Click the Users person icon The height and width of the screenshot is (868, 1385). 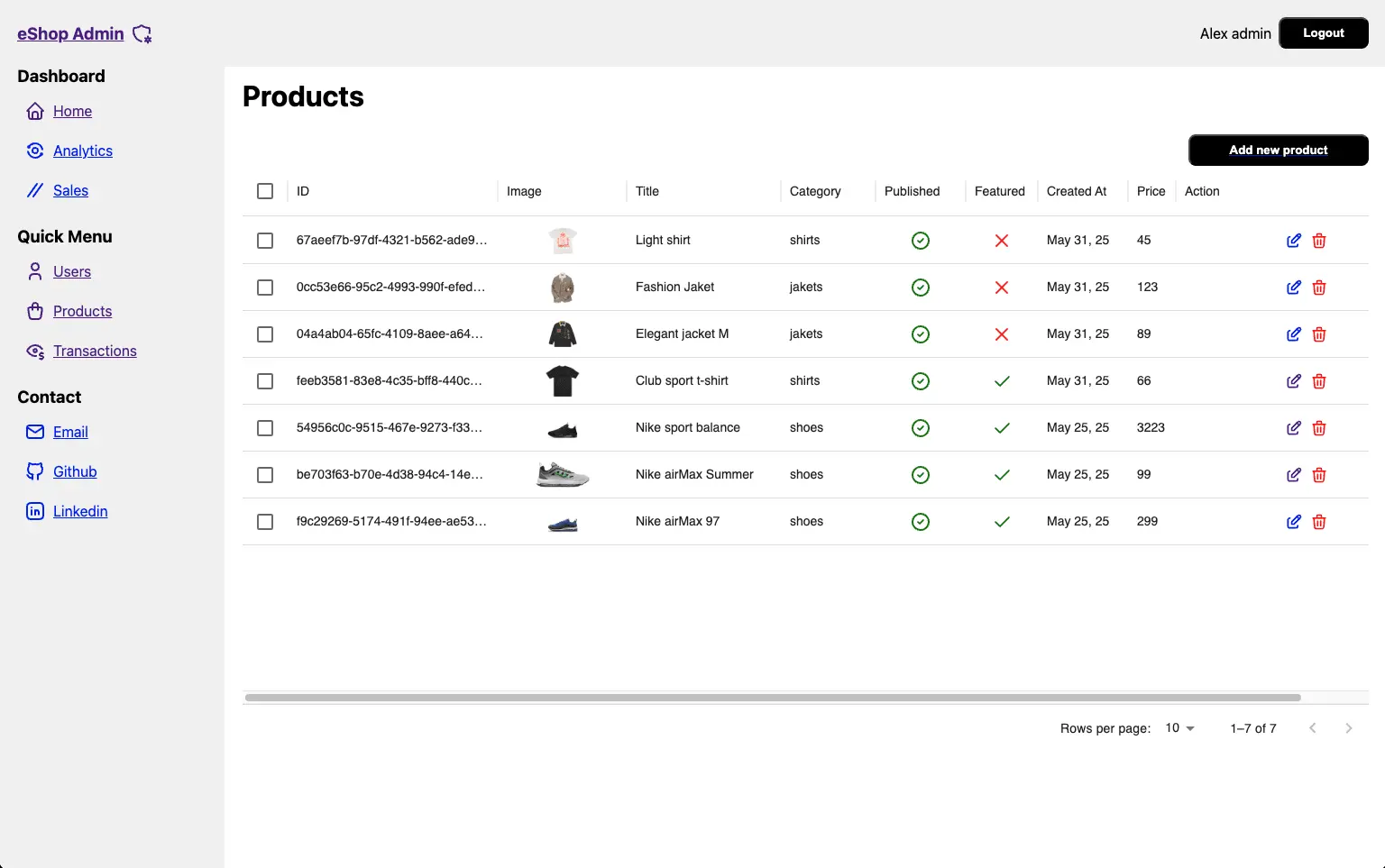pos(34,271)
